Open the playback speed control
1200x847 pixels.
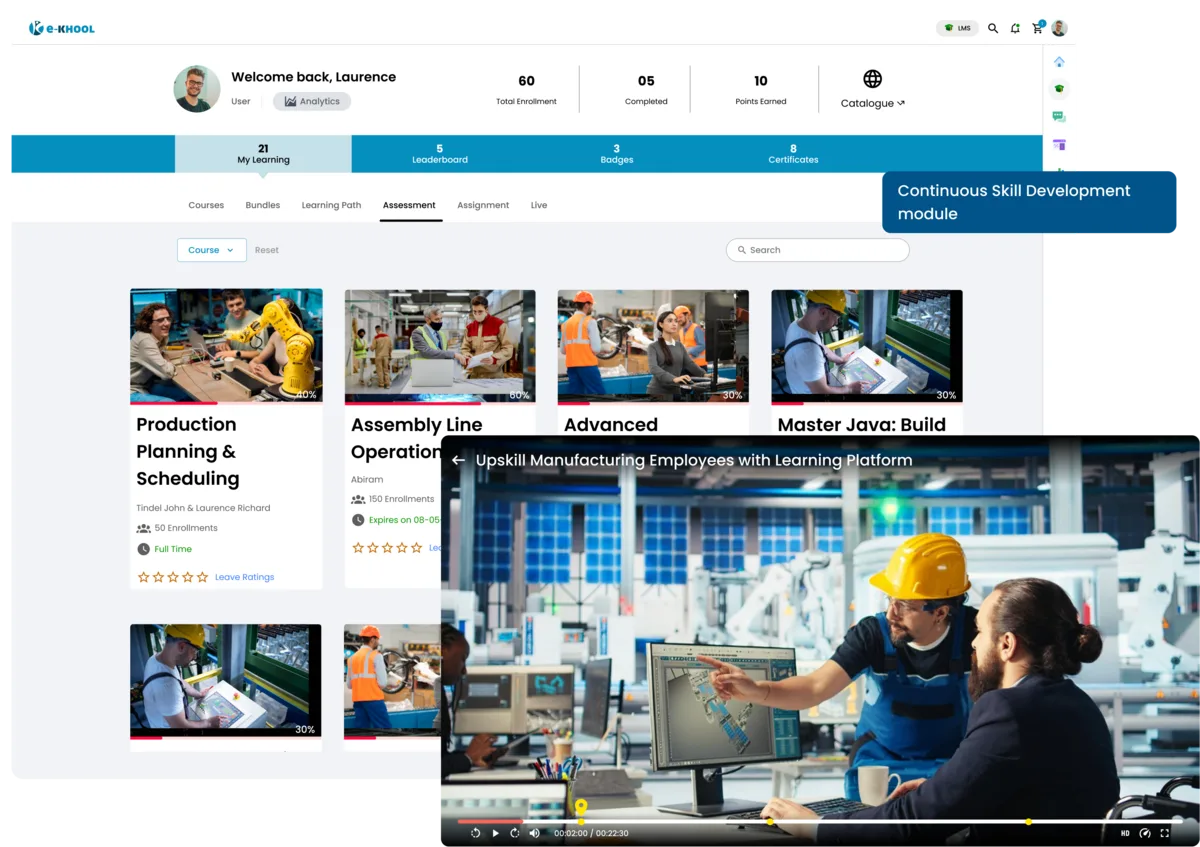pos(1143,832)
